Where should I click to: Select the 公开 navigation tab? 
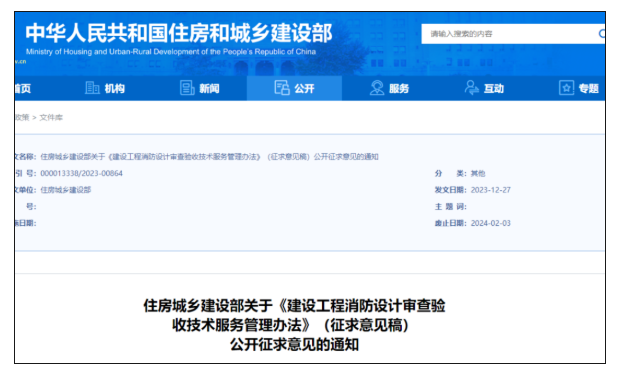coord(295,88)
